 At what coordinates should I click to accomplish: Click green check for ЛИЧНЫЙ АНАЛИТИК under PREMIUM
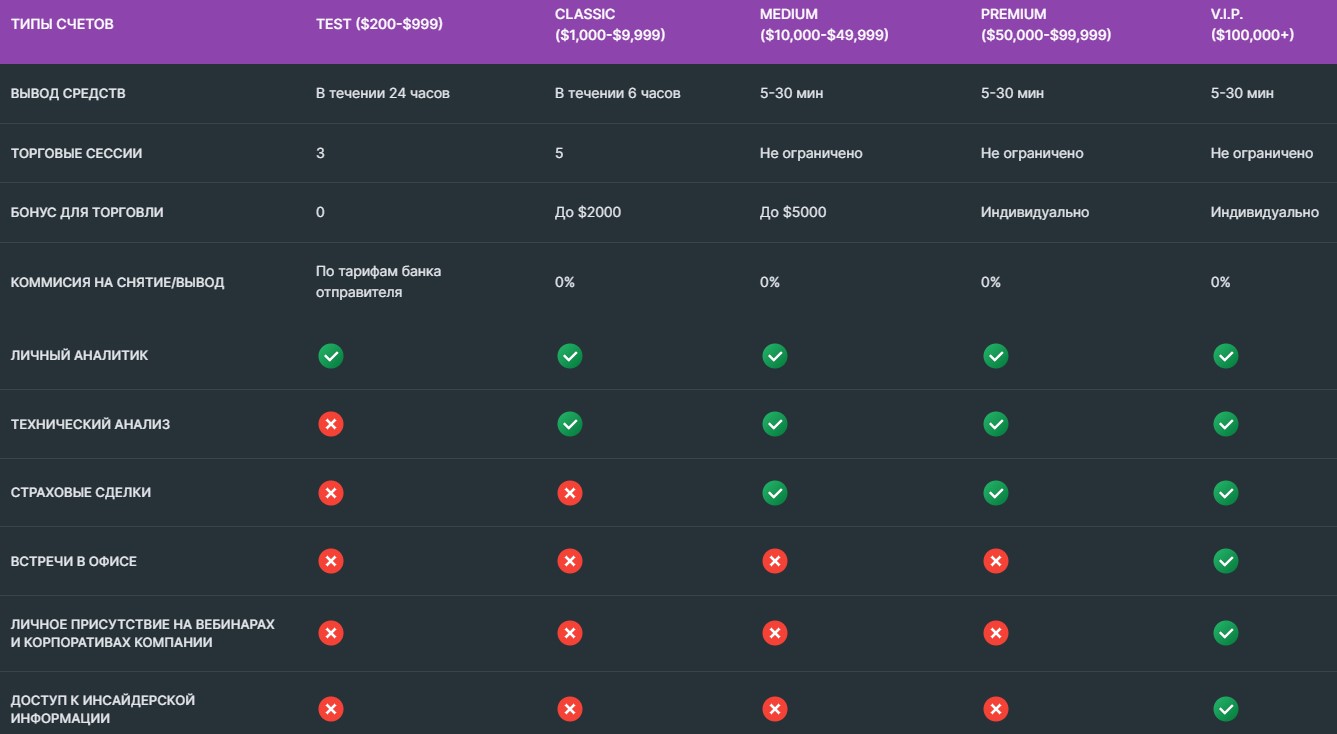pos(996,355)
